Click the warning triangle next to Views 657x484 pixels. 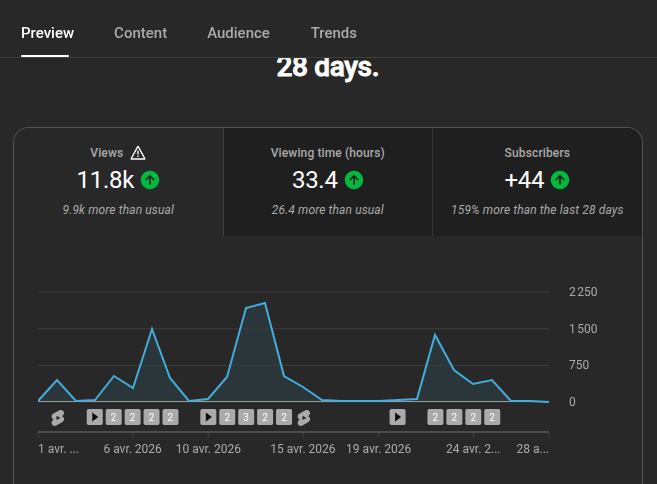pos(138,153)
